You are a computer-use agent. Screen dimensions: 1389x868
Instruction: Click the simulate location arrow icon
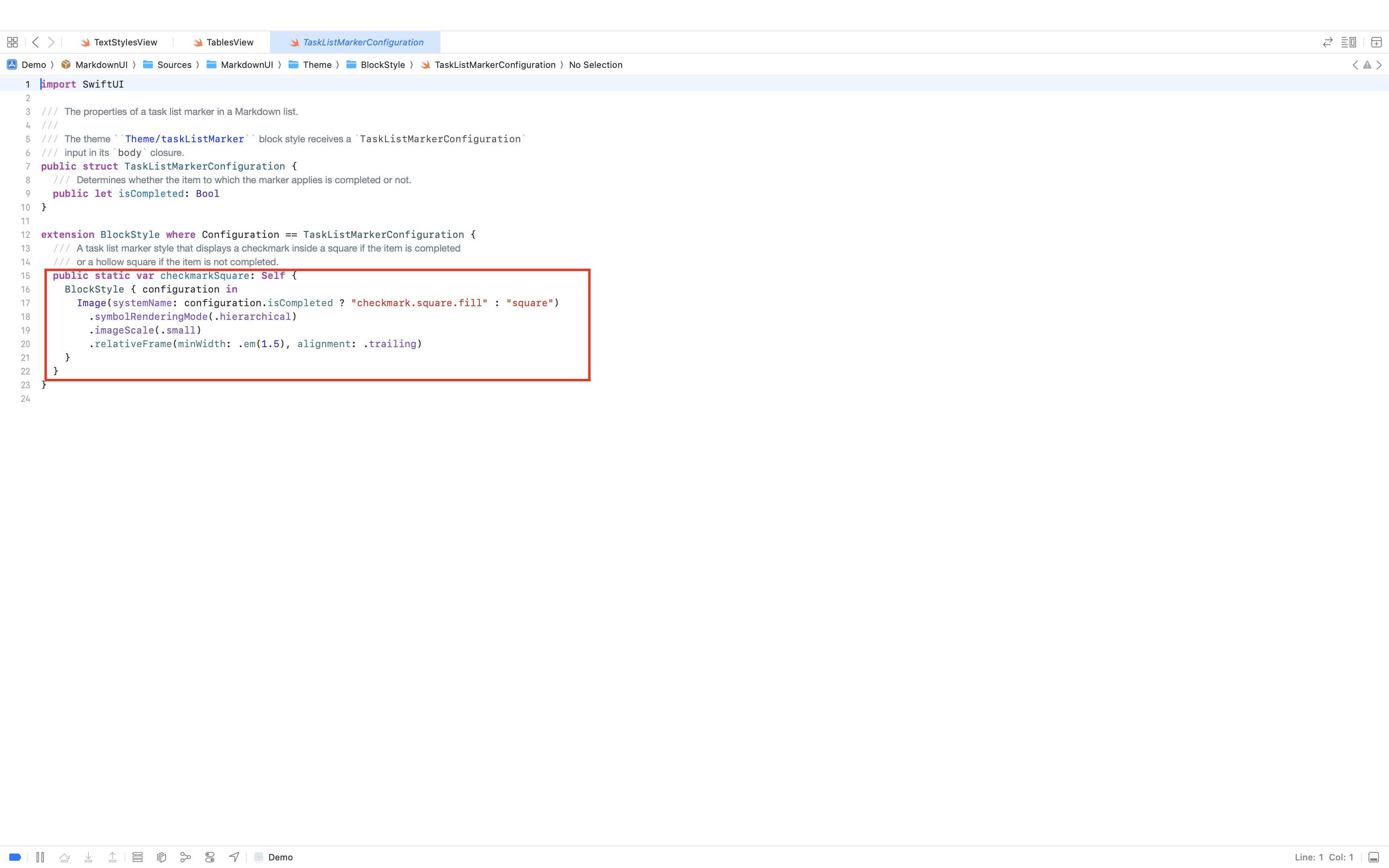(x=234, y=857)
